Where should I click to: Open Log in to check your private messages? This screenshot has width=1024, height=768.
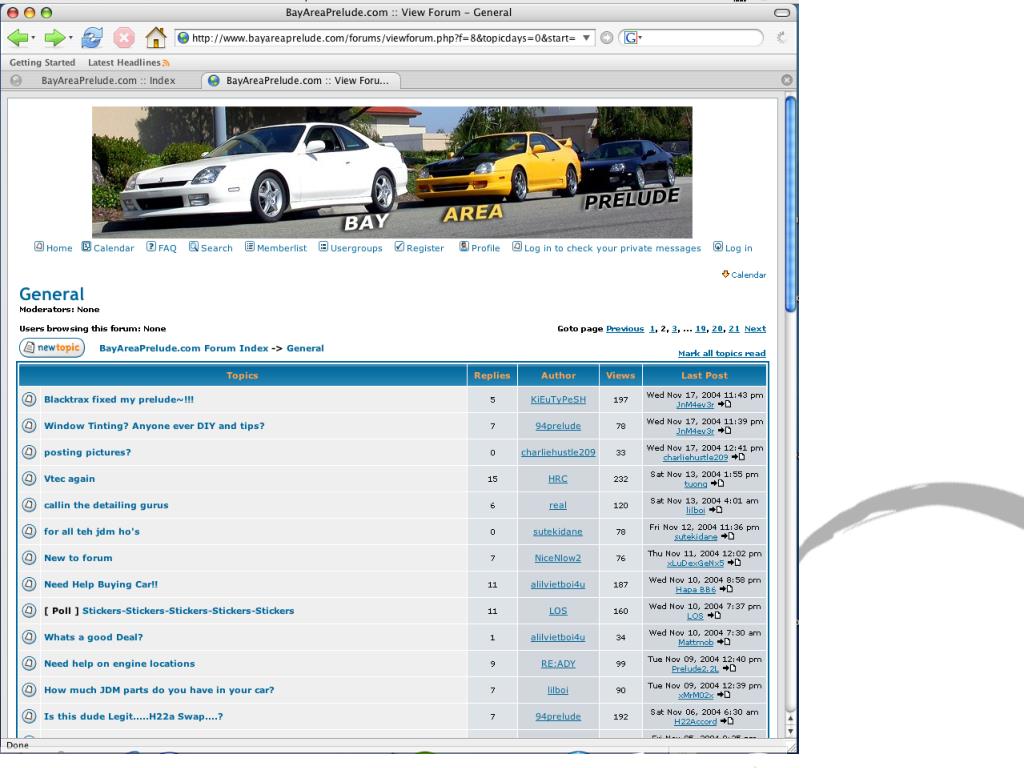tap(606, 248)
